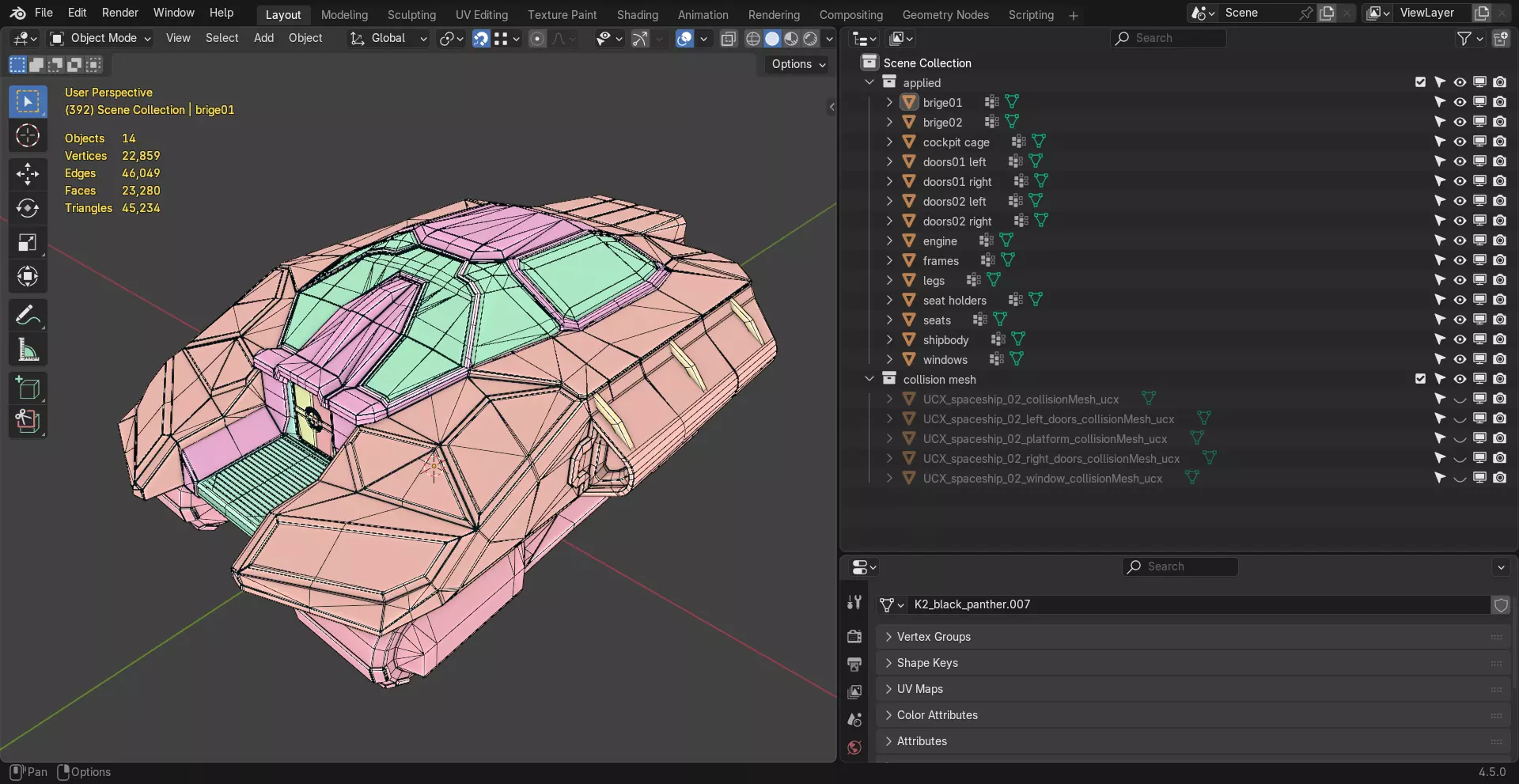This screenshot has height=784, width=1519.
Task: Open the Render properties tab
Action: pyautogui.click(x=854, y=636)
